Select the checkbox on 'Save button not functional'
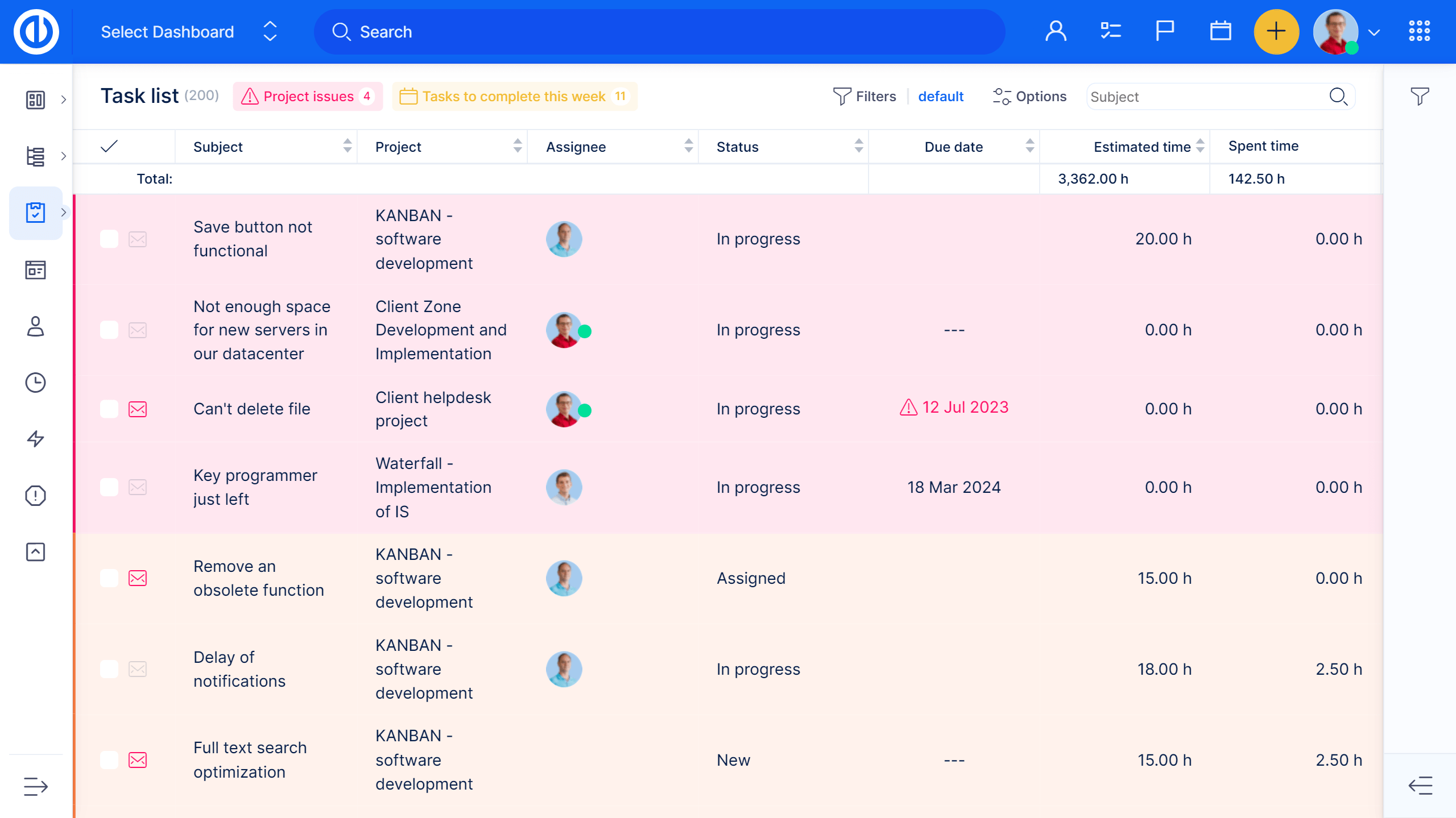Image resolution: width=1456 pixels, height=818 pixels. click(109, 239)
